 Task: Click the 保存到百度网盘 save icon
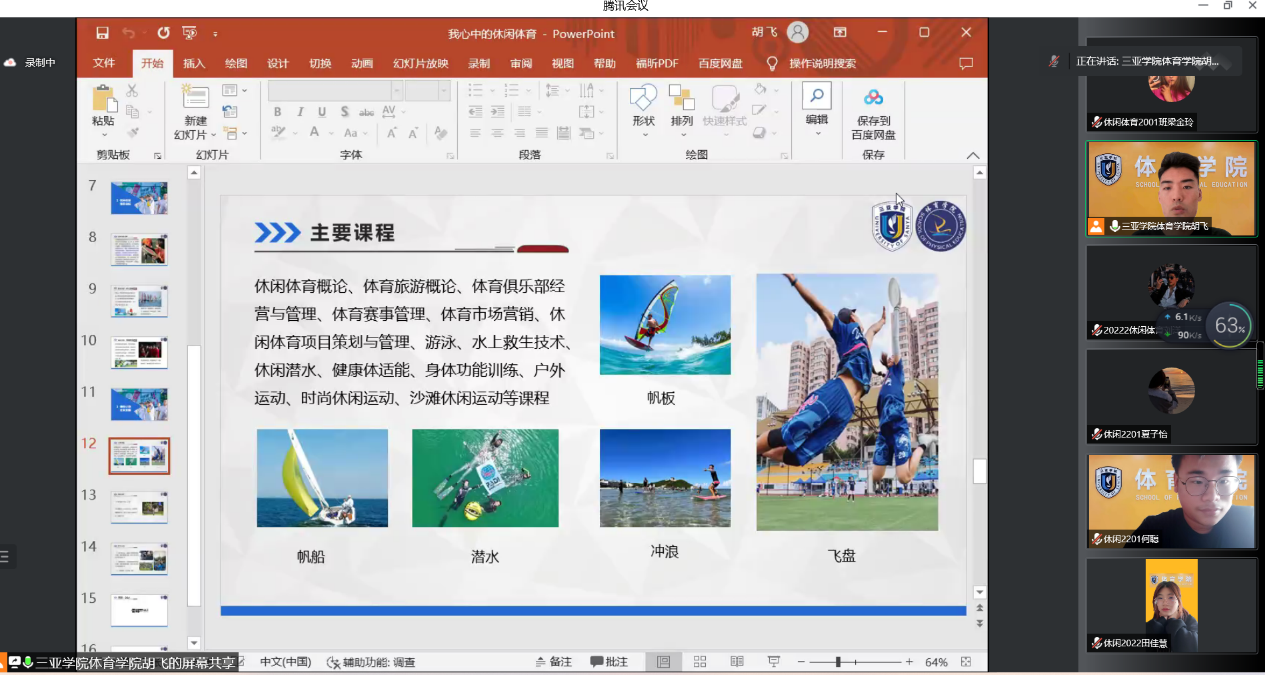click(x=873, y=96)
